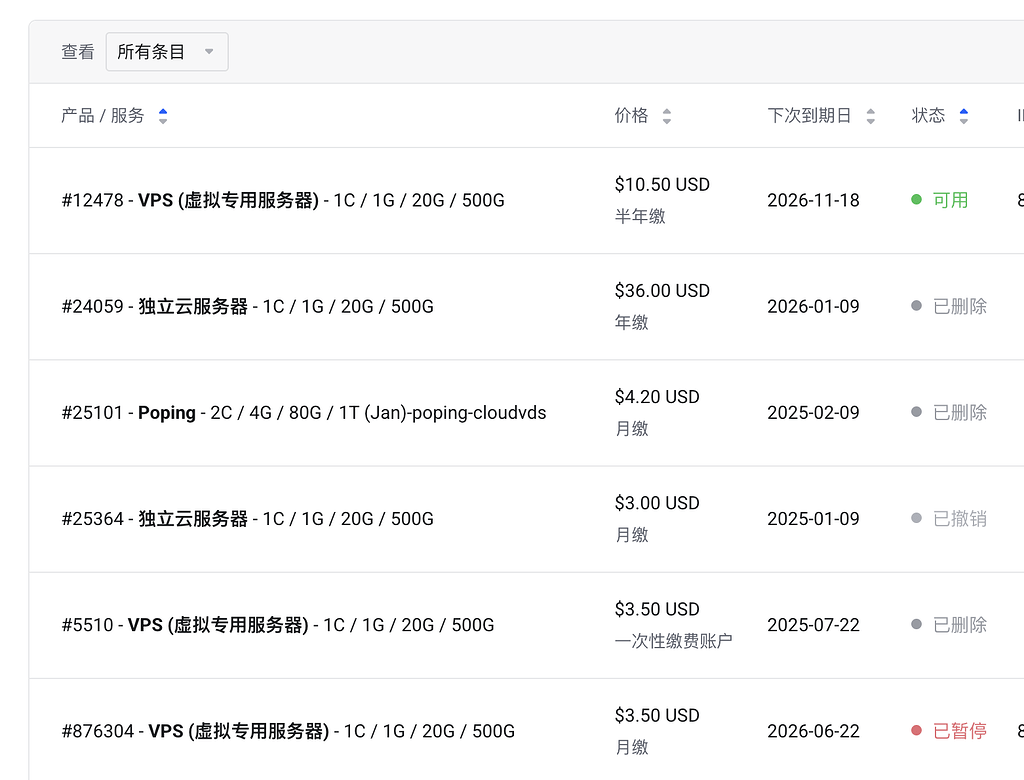
Task: Click the 价格 column header
Action: tap(632, 116)
